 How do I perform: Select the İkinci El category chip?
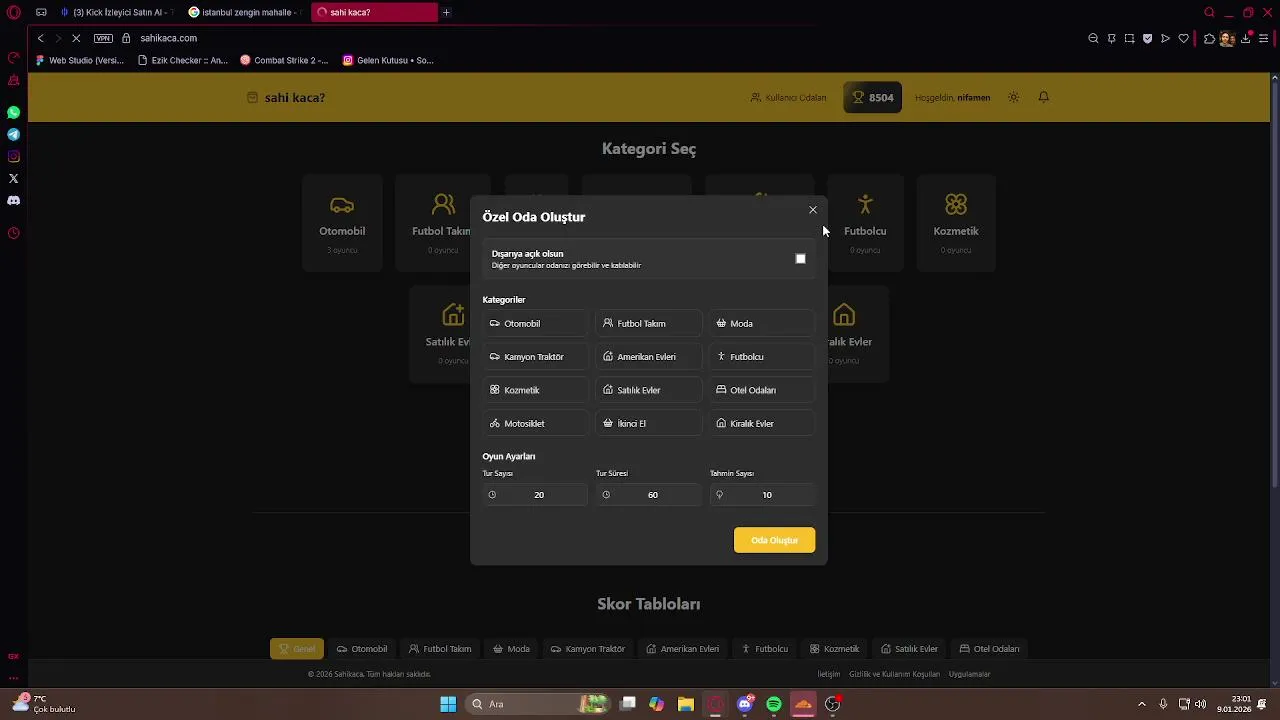(x=648, y=424)
